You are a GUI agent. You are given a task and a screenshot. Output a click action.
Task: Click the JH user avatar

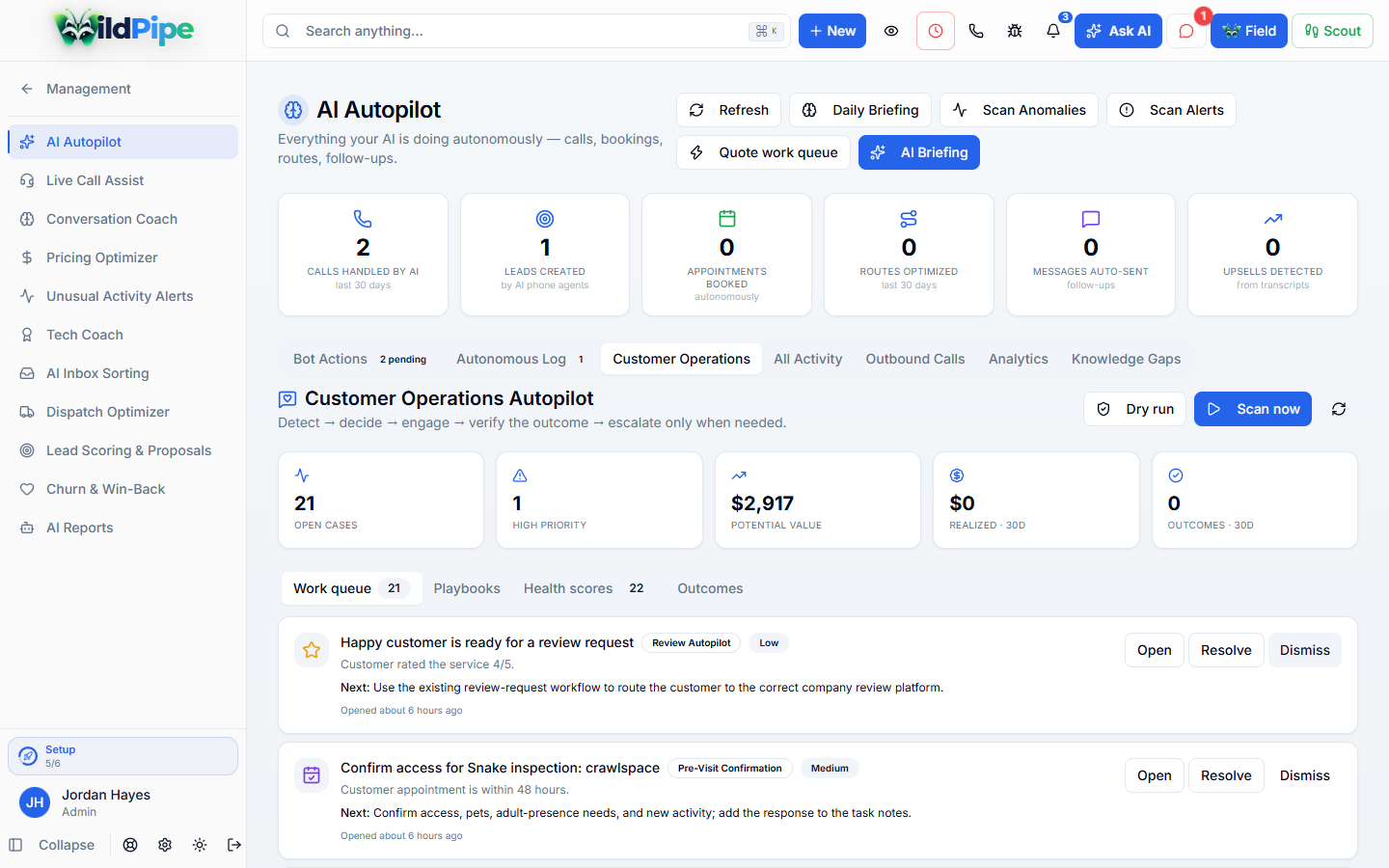pyautogui.click(x=35, y=802)
